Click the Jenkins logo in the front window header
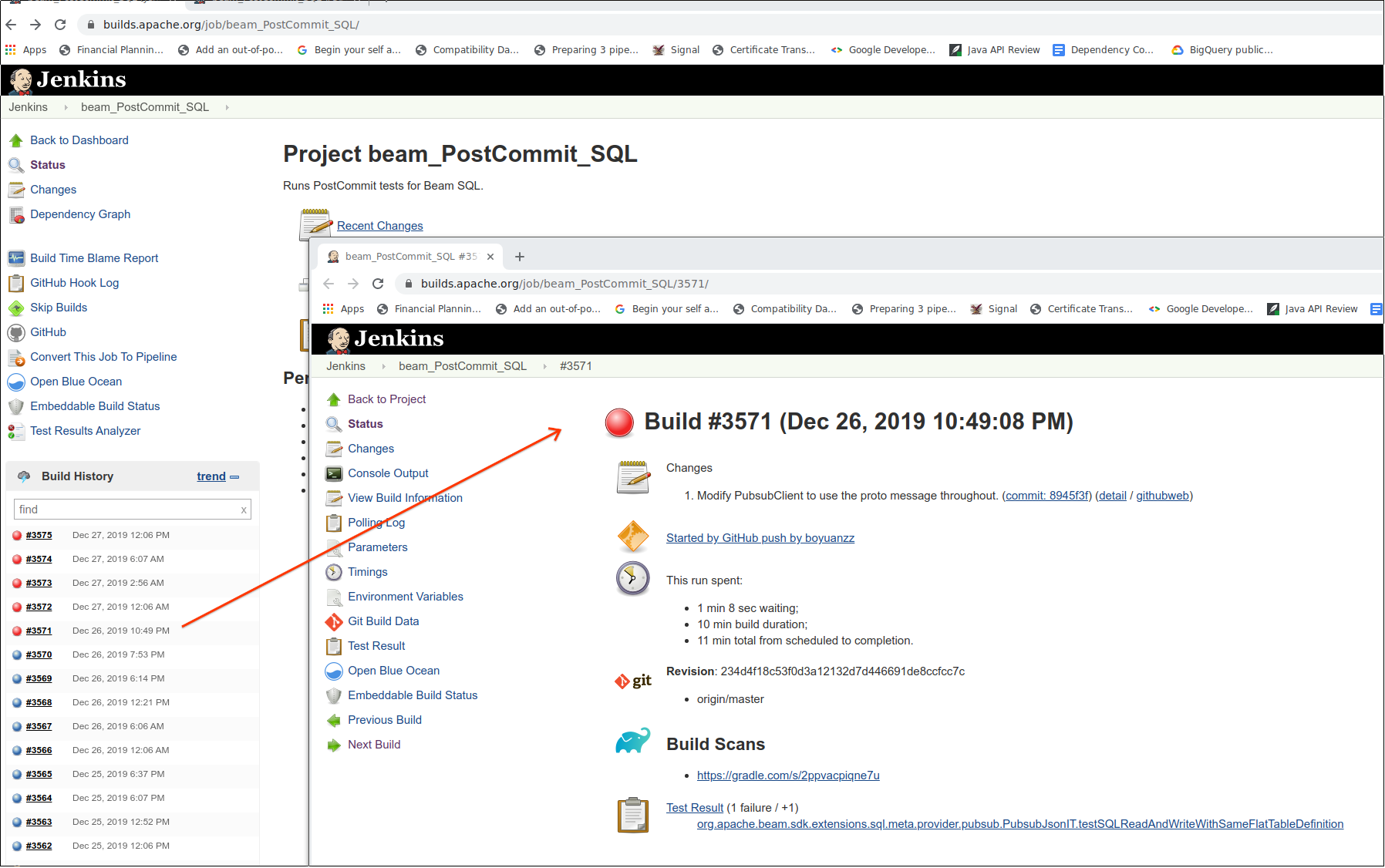This screenshot has width=1385, height=868. coord(385,339)
